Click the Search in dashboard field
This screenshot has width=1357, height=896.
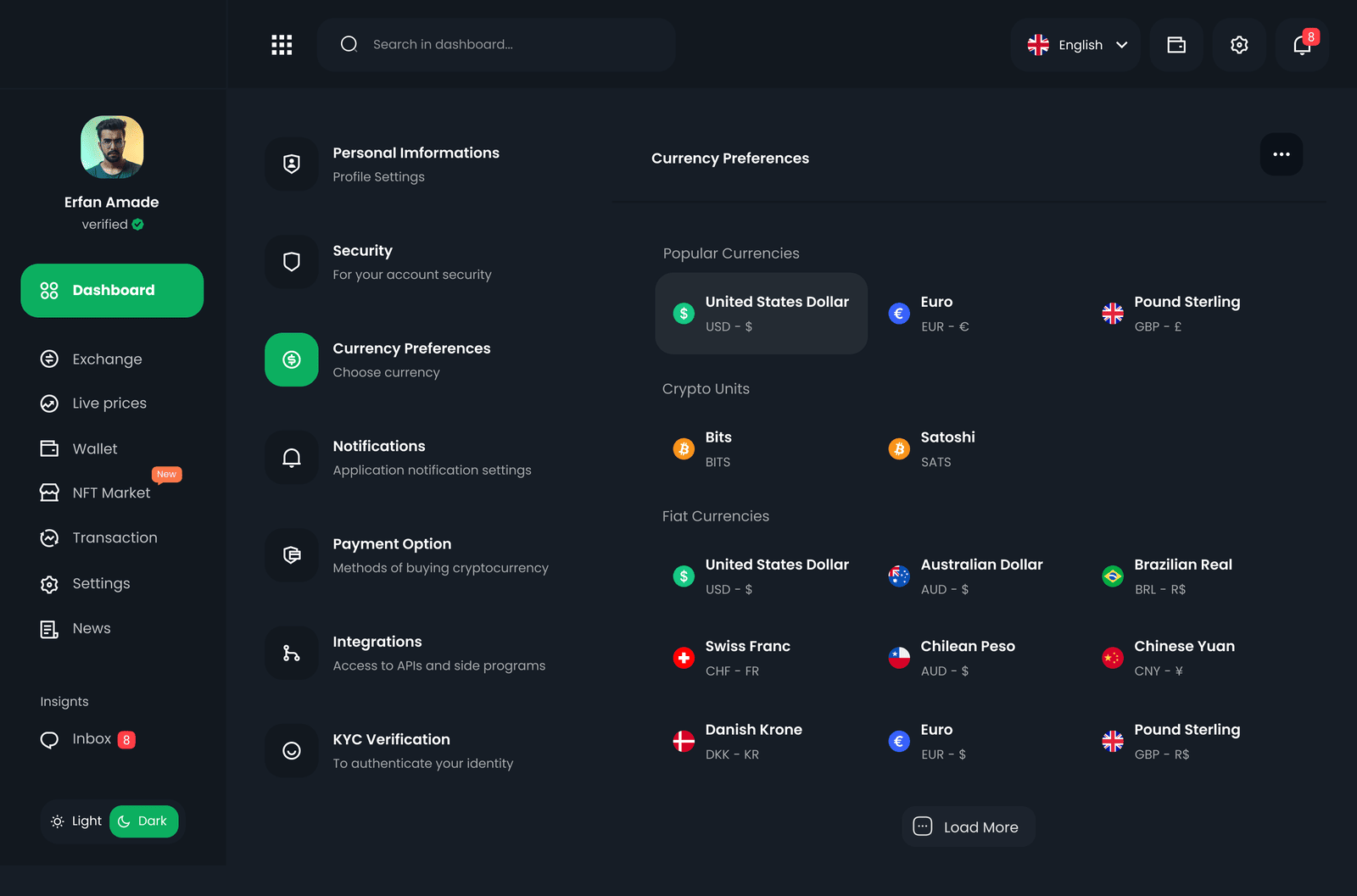tap(496, 44)
